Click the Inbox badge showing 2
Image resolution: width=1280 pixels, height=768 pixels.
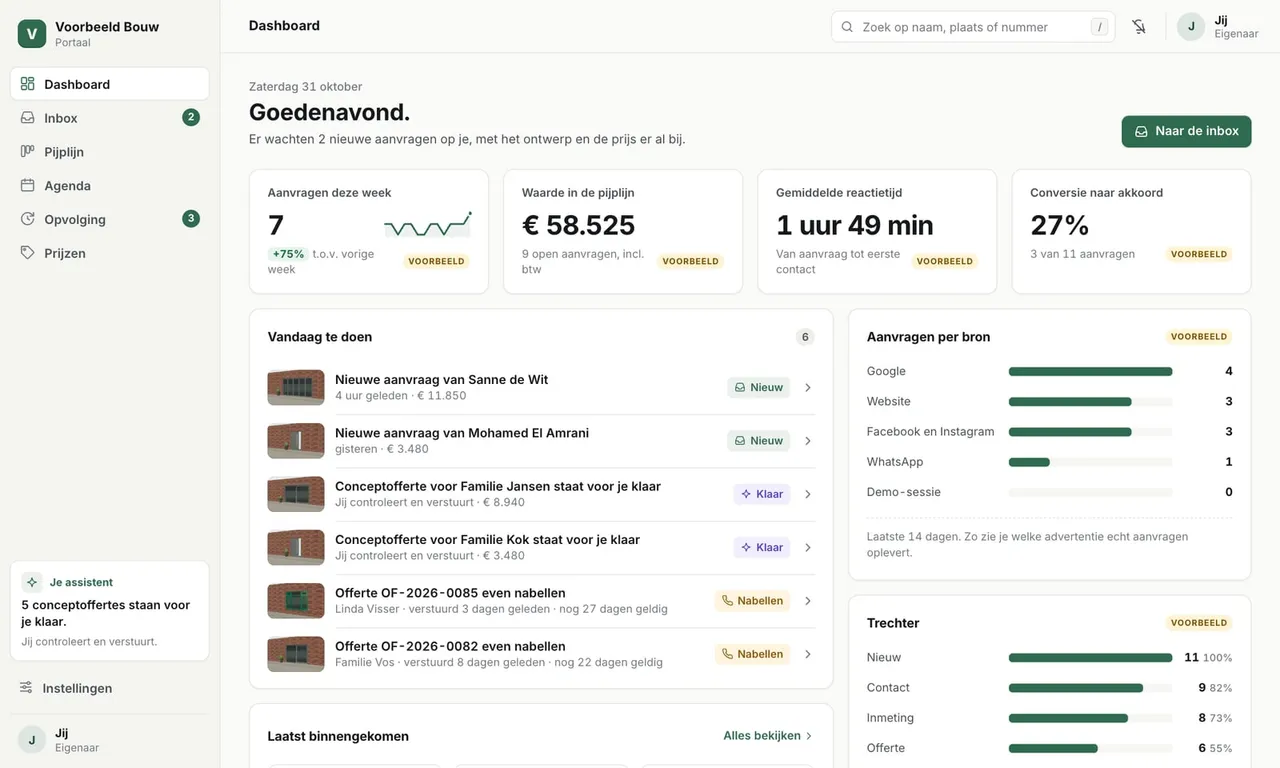point(191,118)
